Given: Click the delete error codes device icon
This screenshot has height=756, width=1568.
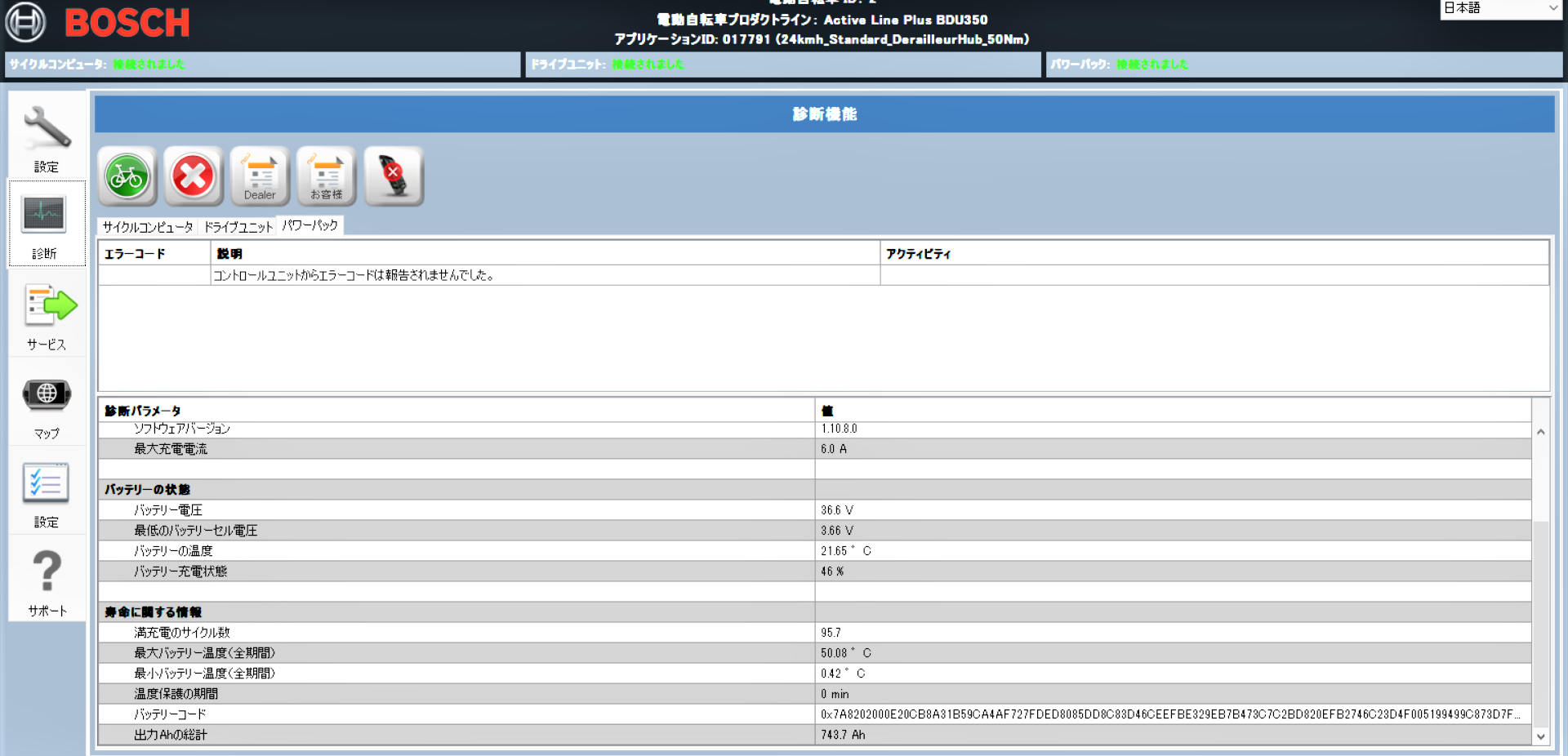Looking at the screenshot, I should [x=394, y=176].
